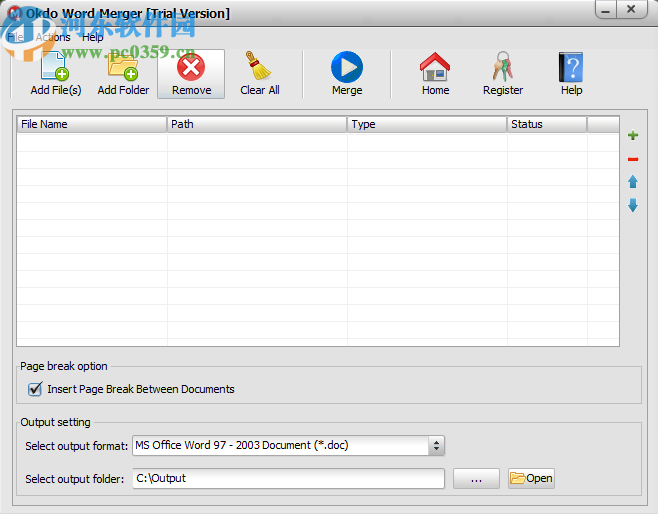Sort by the File Name column header

pyautogui.click(x=92, y=124)
